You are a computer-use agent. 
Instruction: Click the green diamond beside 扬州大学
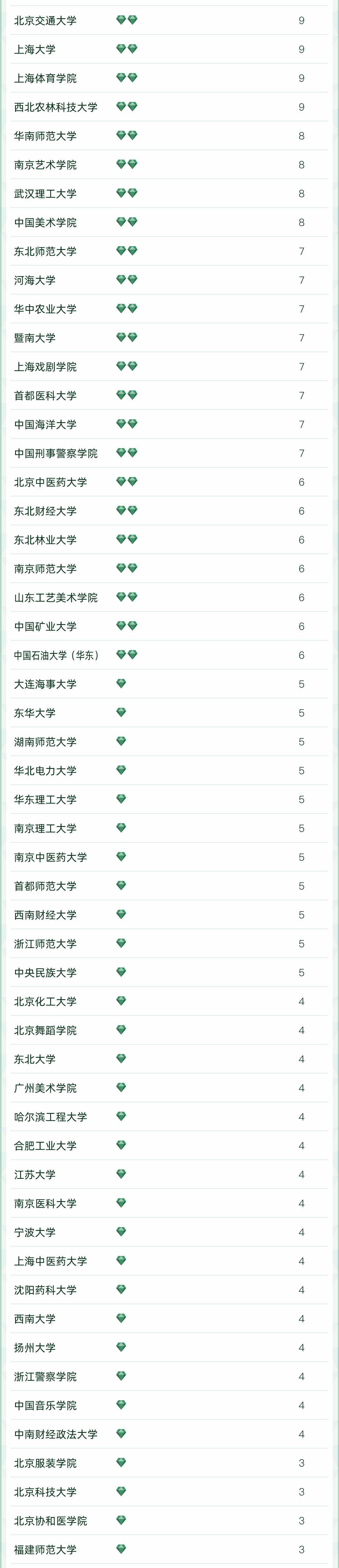(x=121, y=1347)
